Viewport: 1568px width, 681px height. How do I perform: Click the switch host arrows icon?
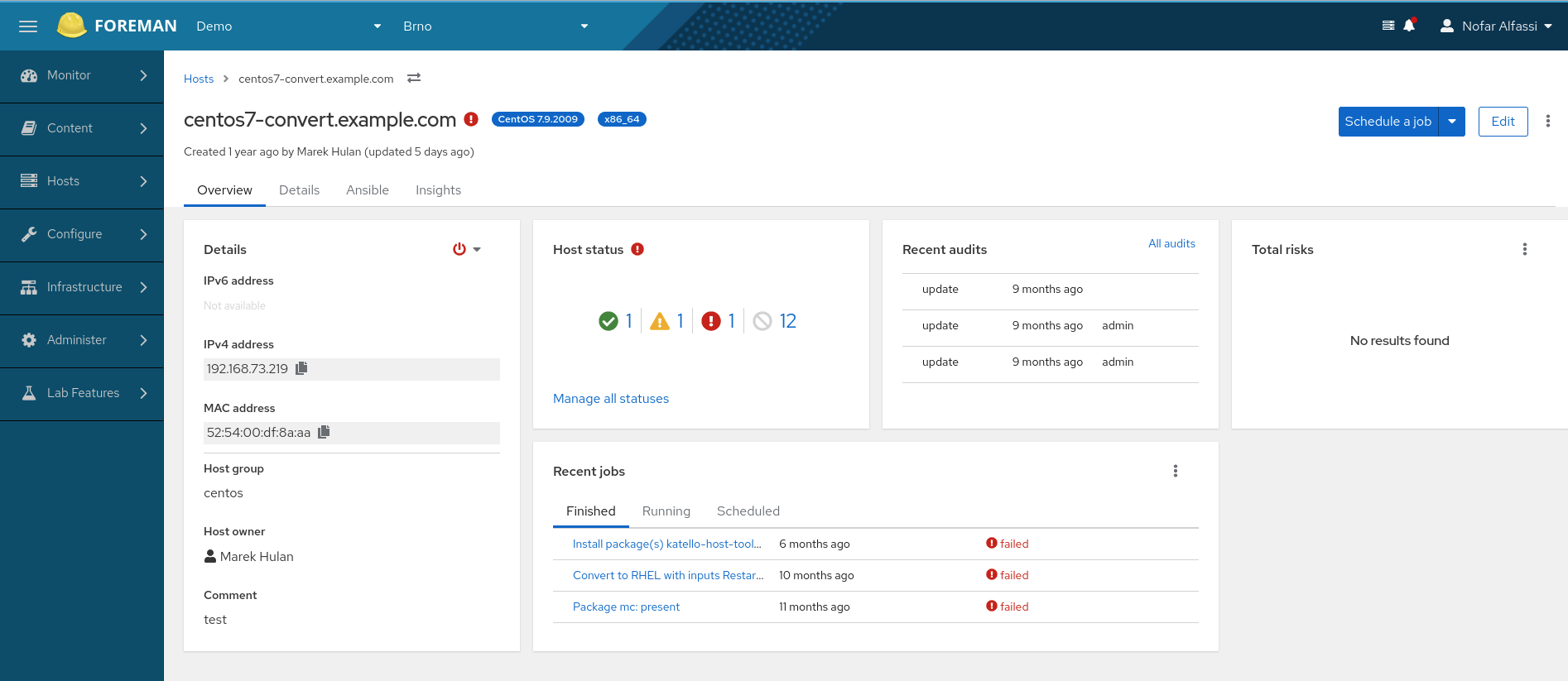point(414,78)
